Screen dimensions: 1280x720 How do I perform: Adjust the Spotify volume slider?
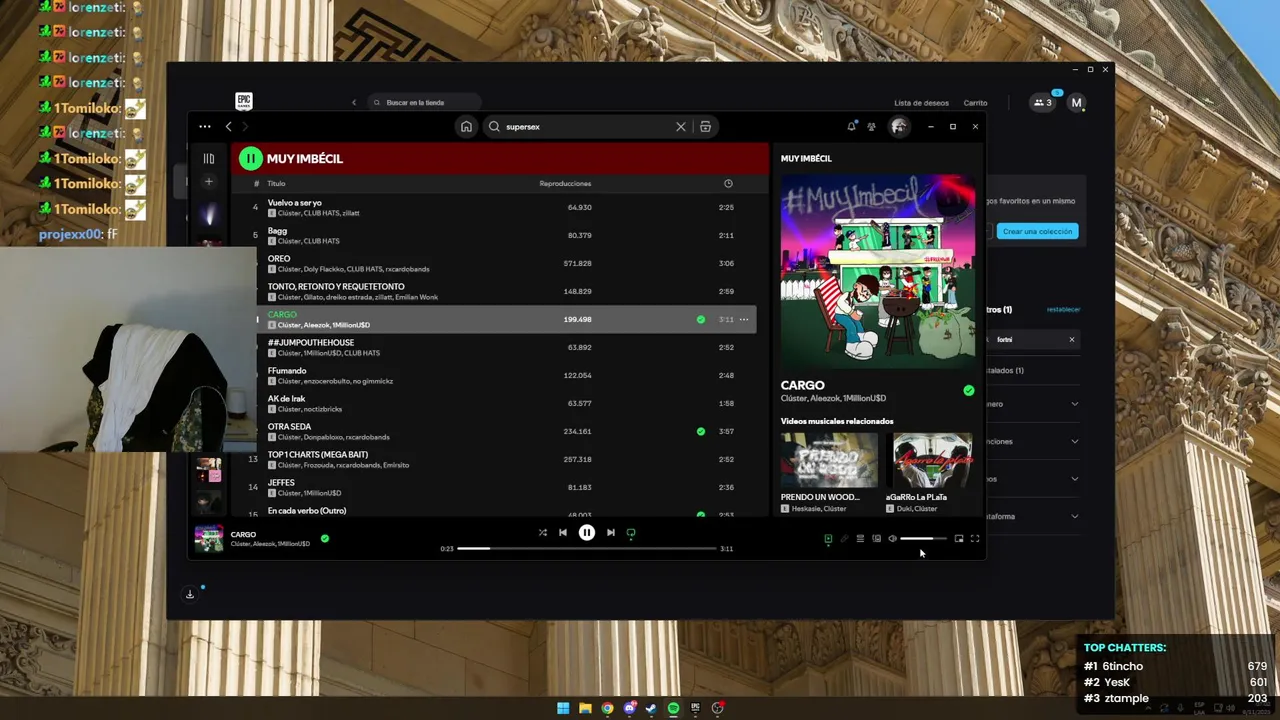pos(923,539)
